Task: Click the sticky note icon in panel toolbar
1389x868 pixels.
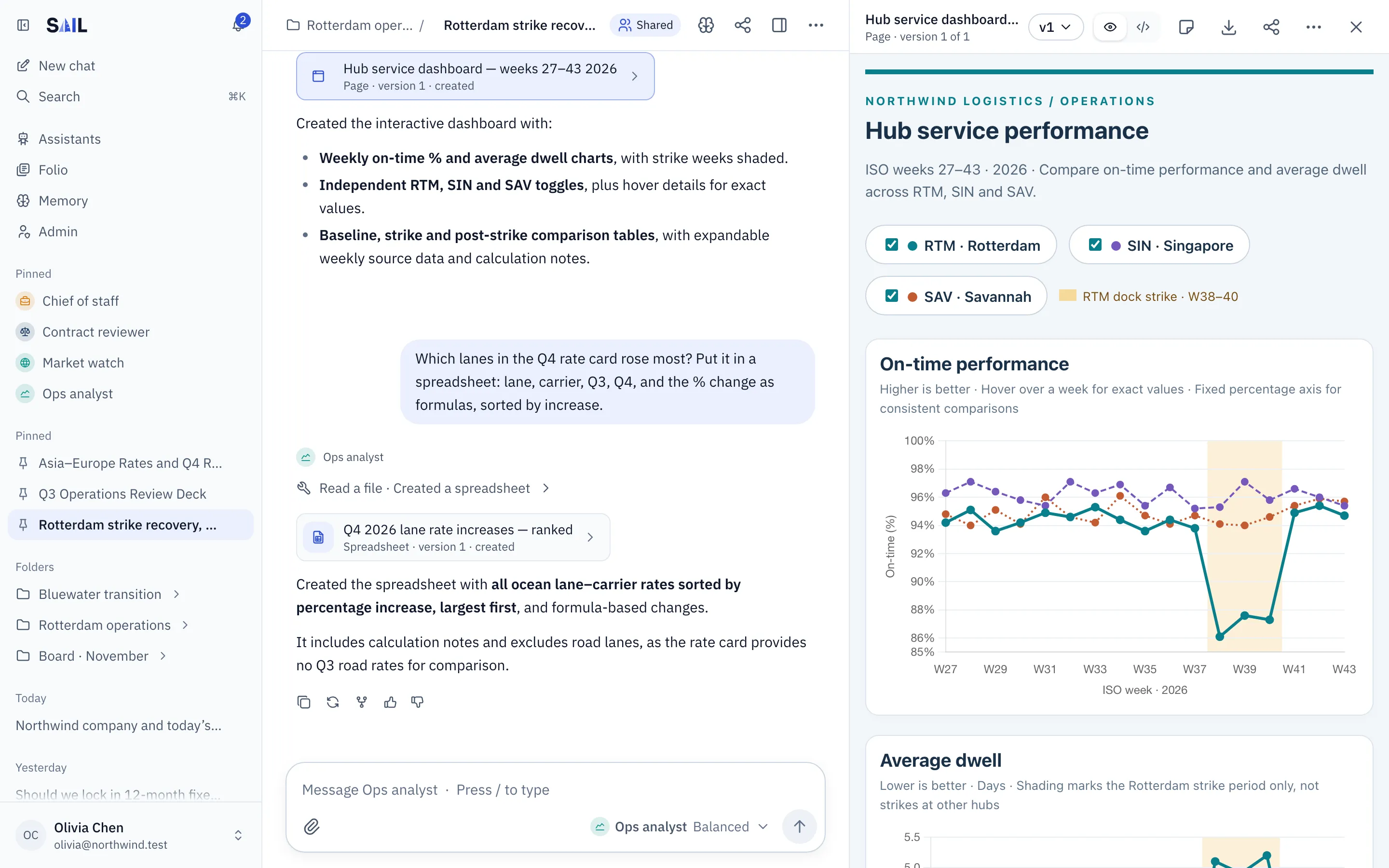Action: [x=1186, y=27]
